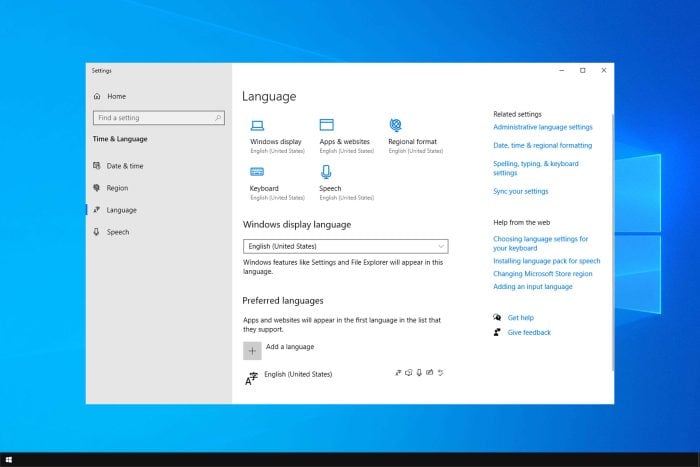Maximize the Settings window

[583, 71]
